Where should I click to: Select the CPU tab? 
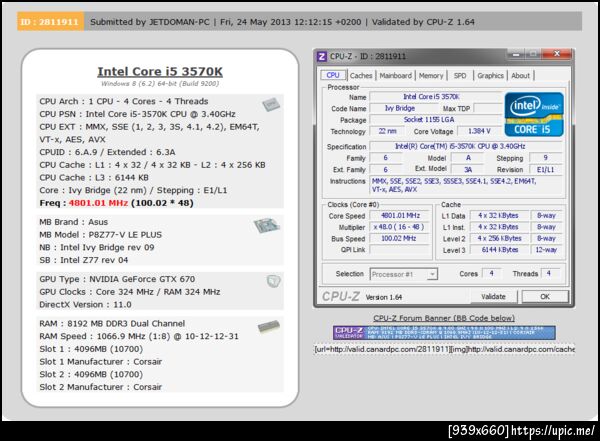coord(333,75)
